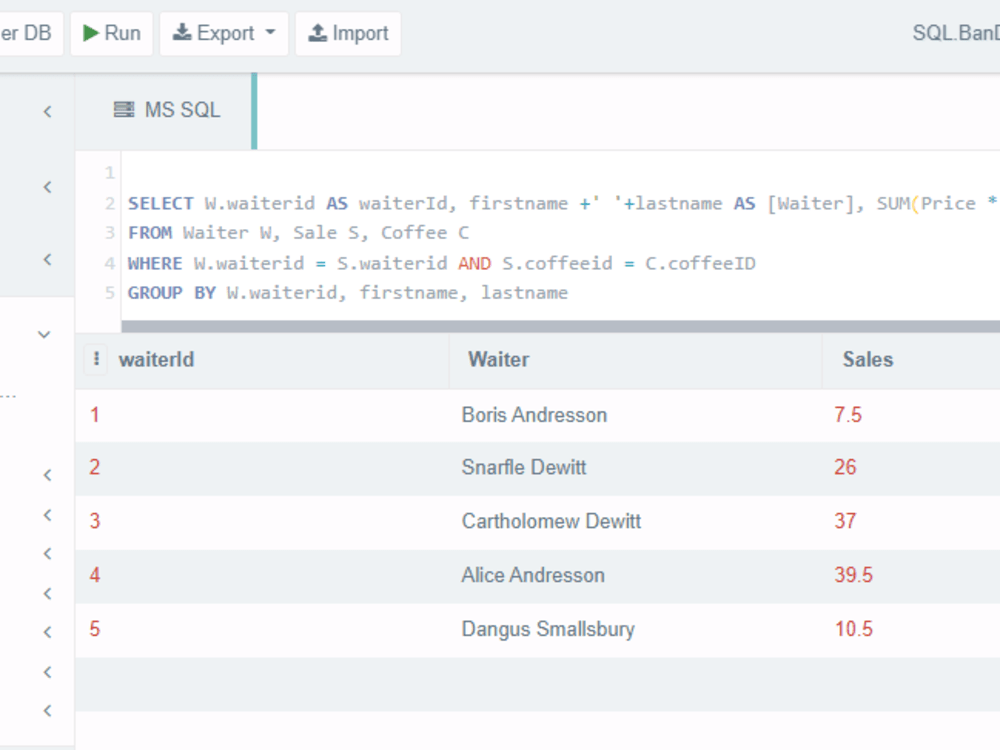Viewport: 1000px width, 750px height.
Task: Click the downward chevron in the sidebar
Action: [x=43, y=334]
